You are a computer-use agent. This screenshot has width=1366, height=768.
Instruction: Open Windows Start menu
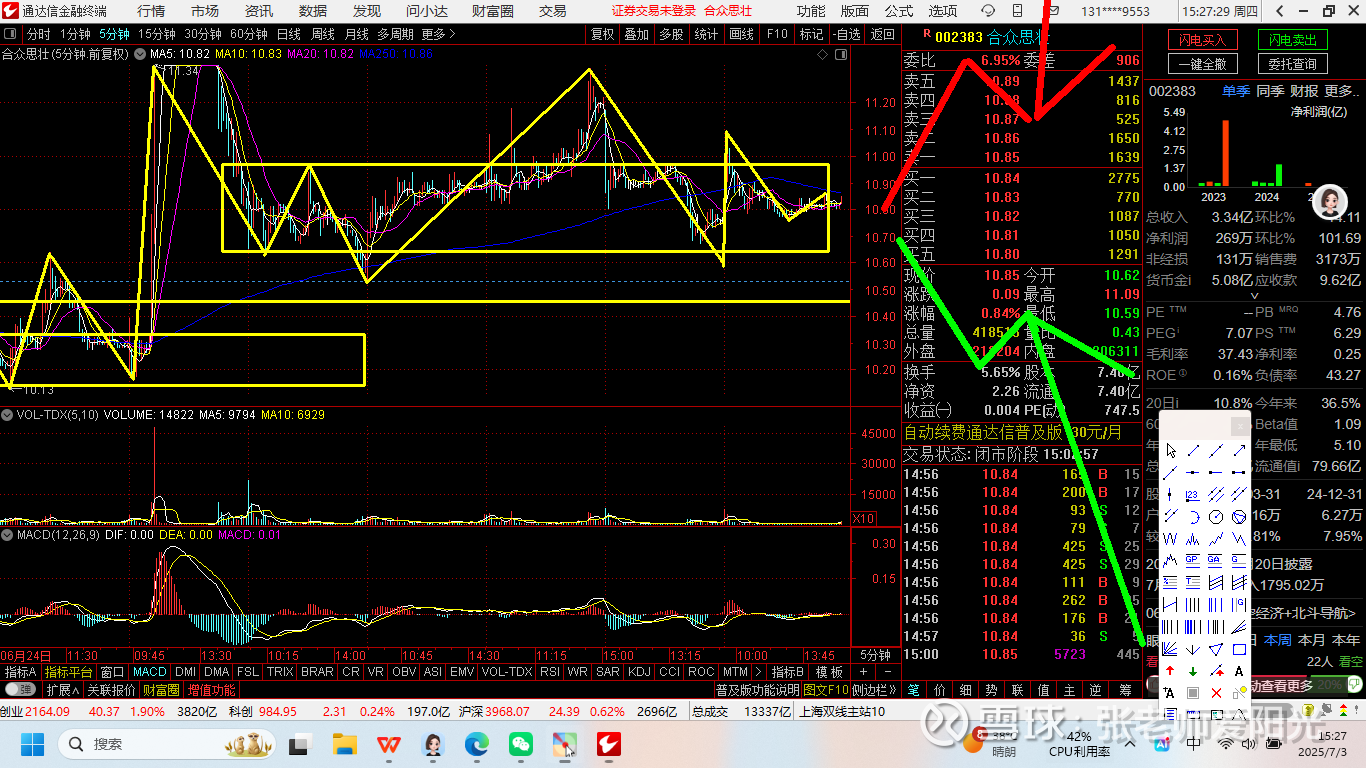click(32, 744)
